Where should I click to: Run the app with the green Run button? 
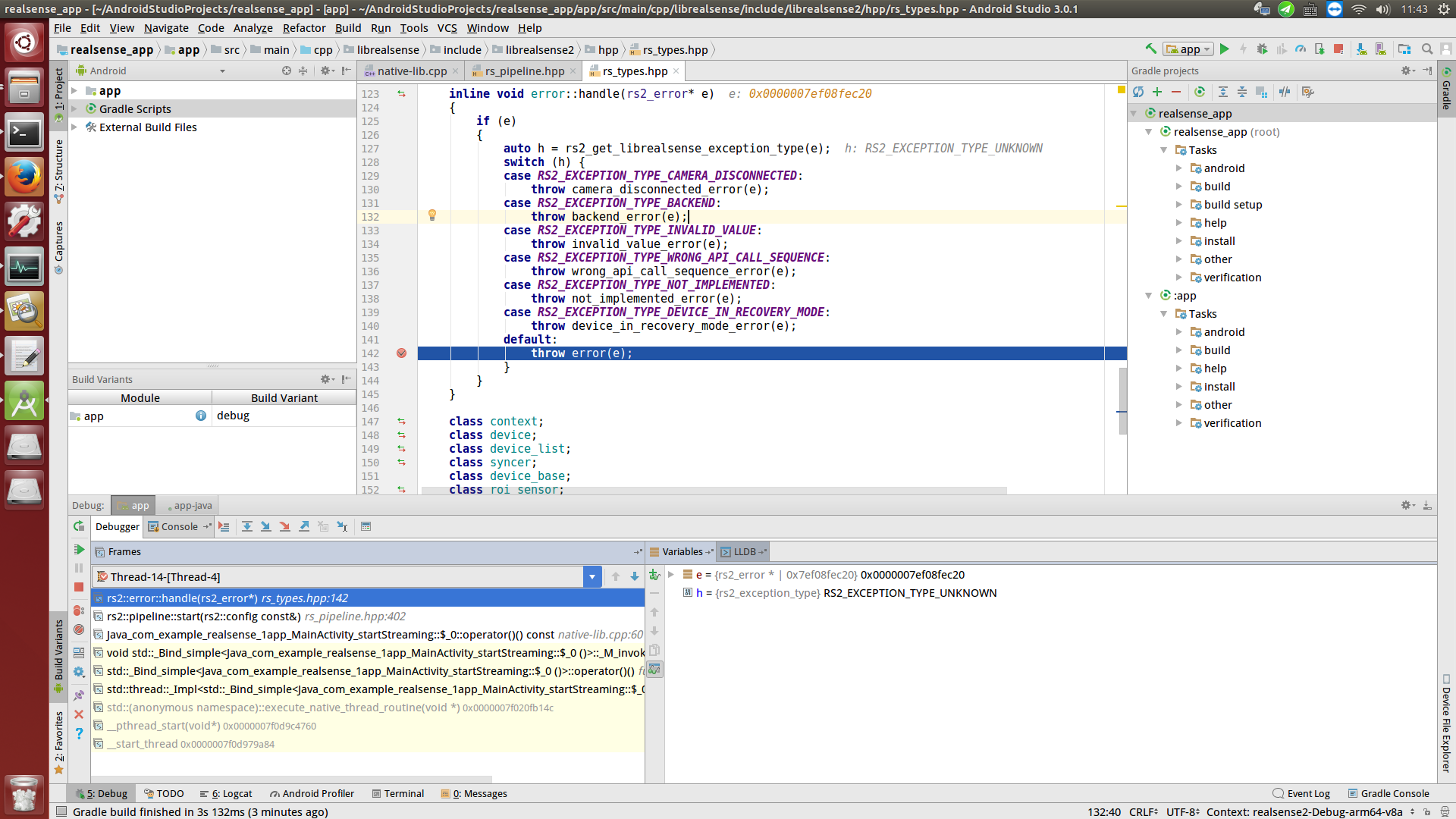point(1225,49)
